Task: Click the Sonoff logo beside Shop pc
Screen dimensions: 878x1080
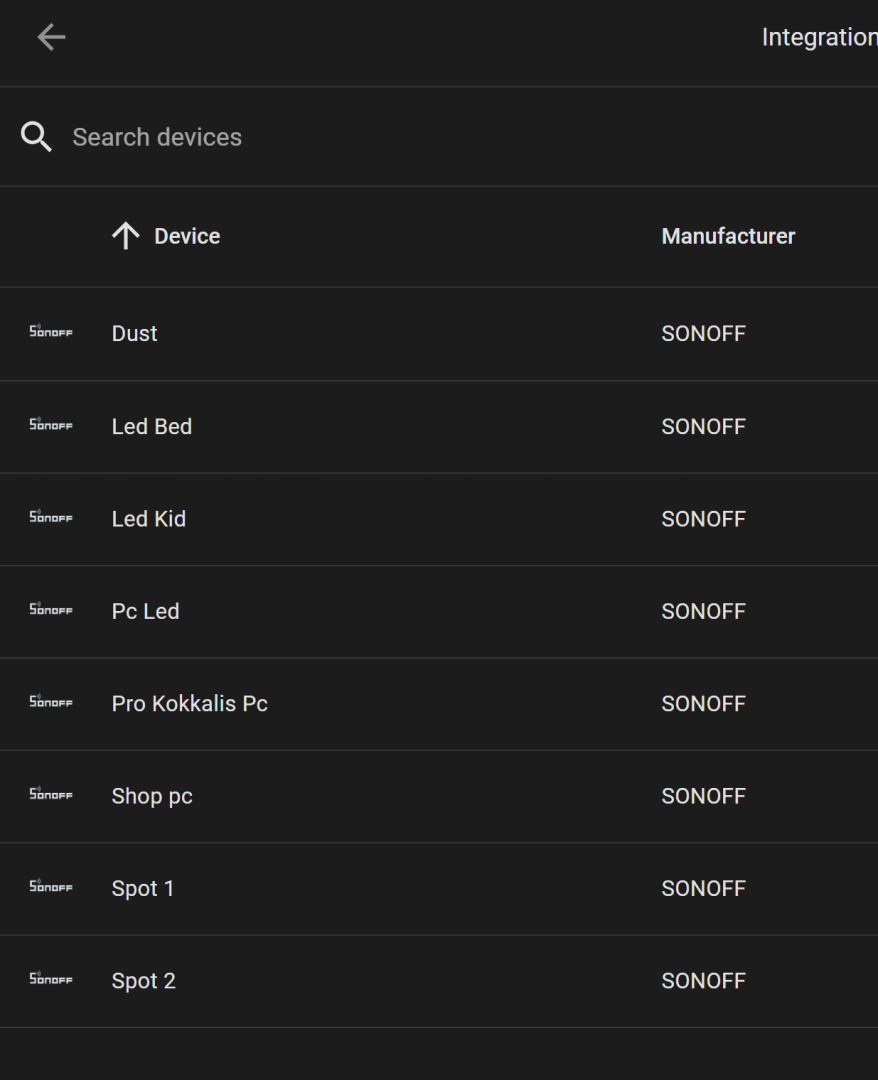Action: tap(51, 793)
